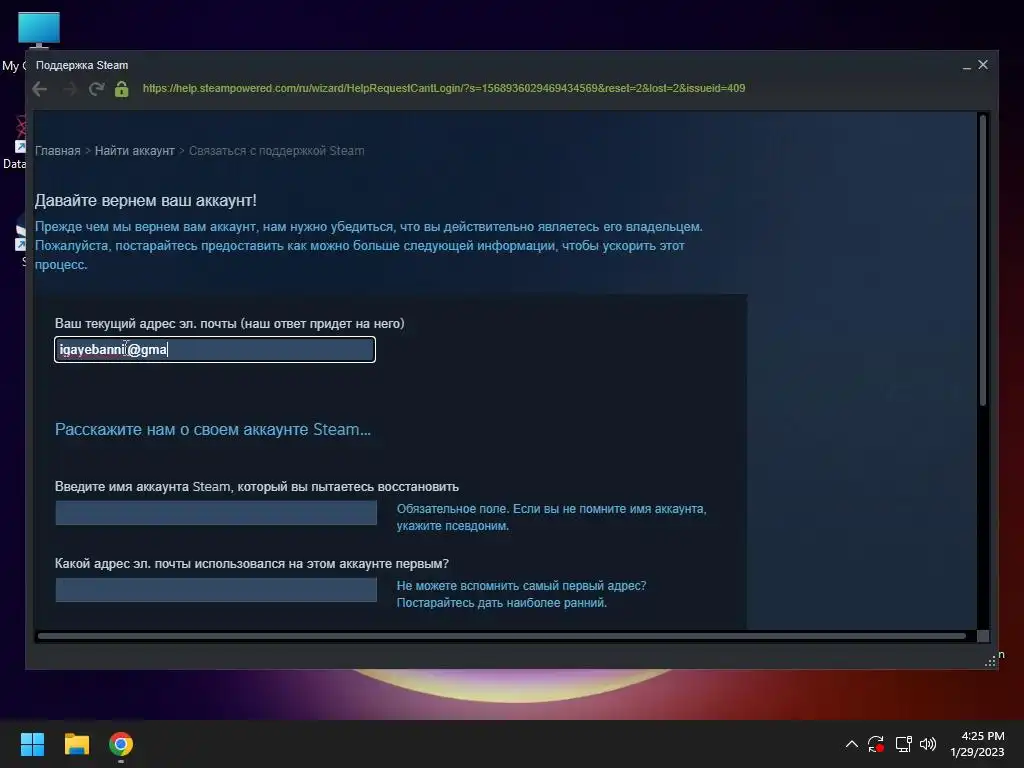
Task: Click the sync status tray icon
Action: (x=876, y=744)
